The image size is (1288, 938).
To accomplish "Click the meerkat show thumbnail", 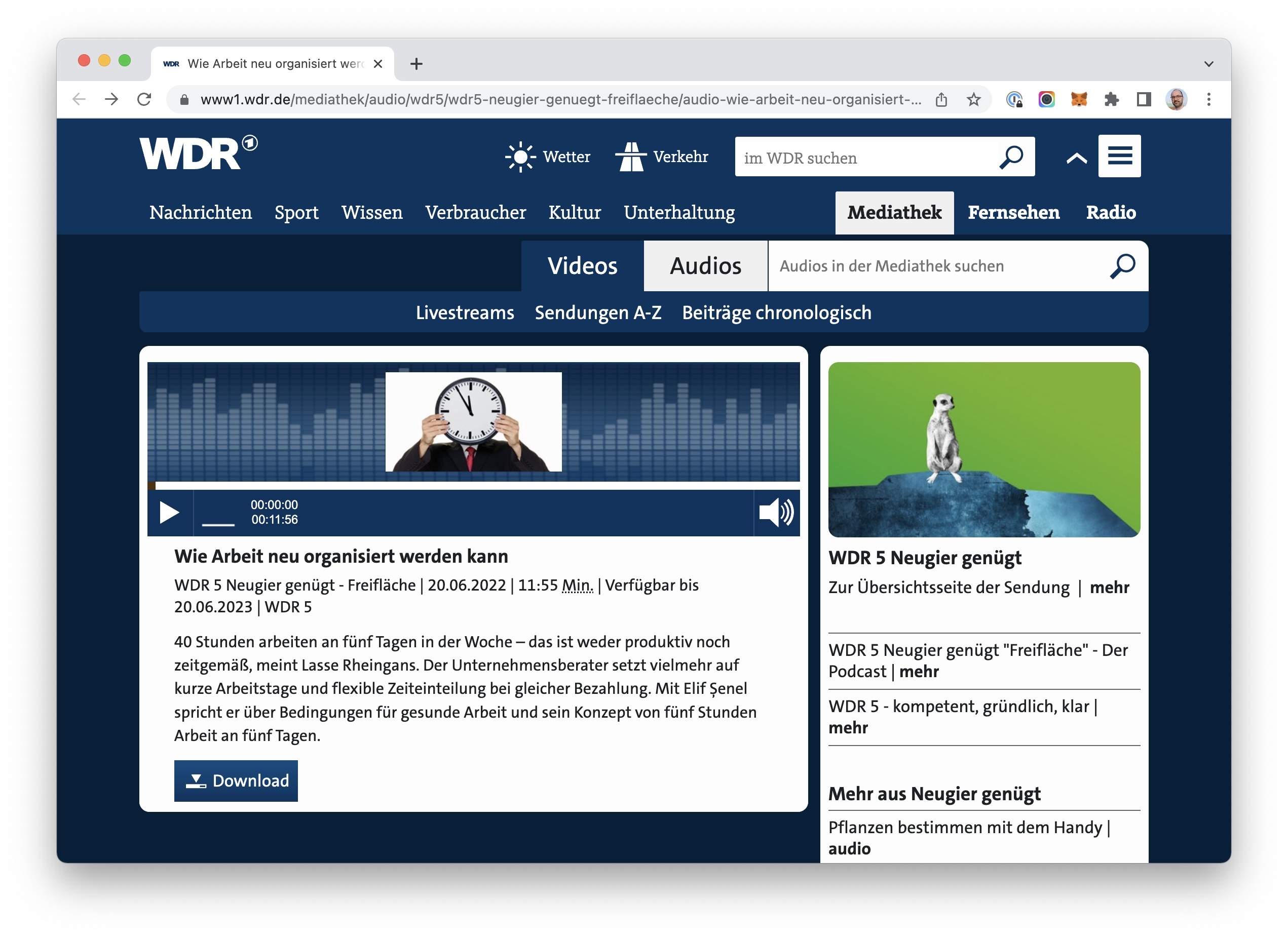I will pos(983,450).
